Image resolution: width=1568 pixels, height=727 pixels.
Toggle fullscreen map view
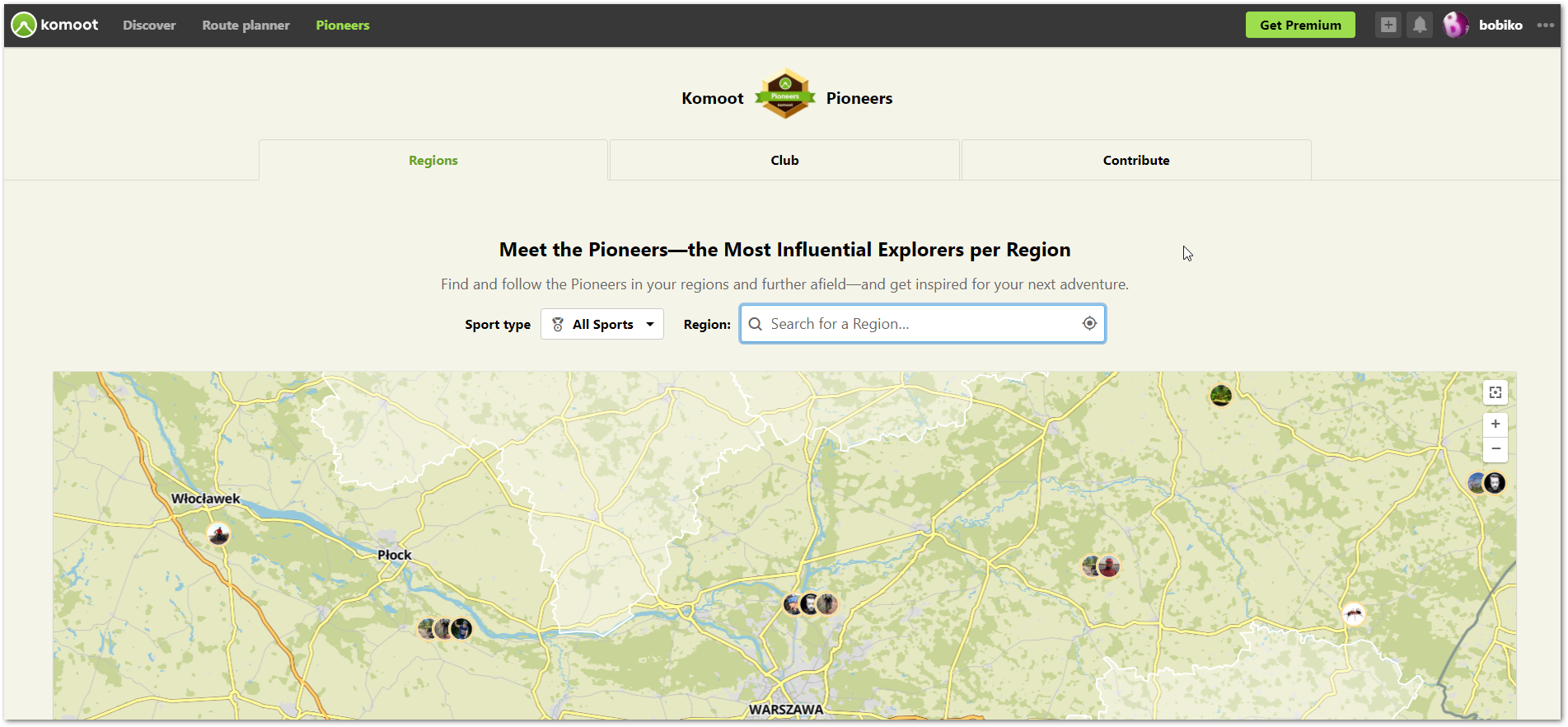coord(1495,392)
